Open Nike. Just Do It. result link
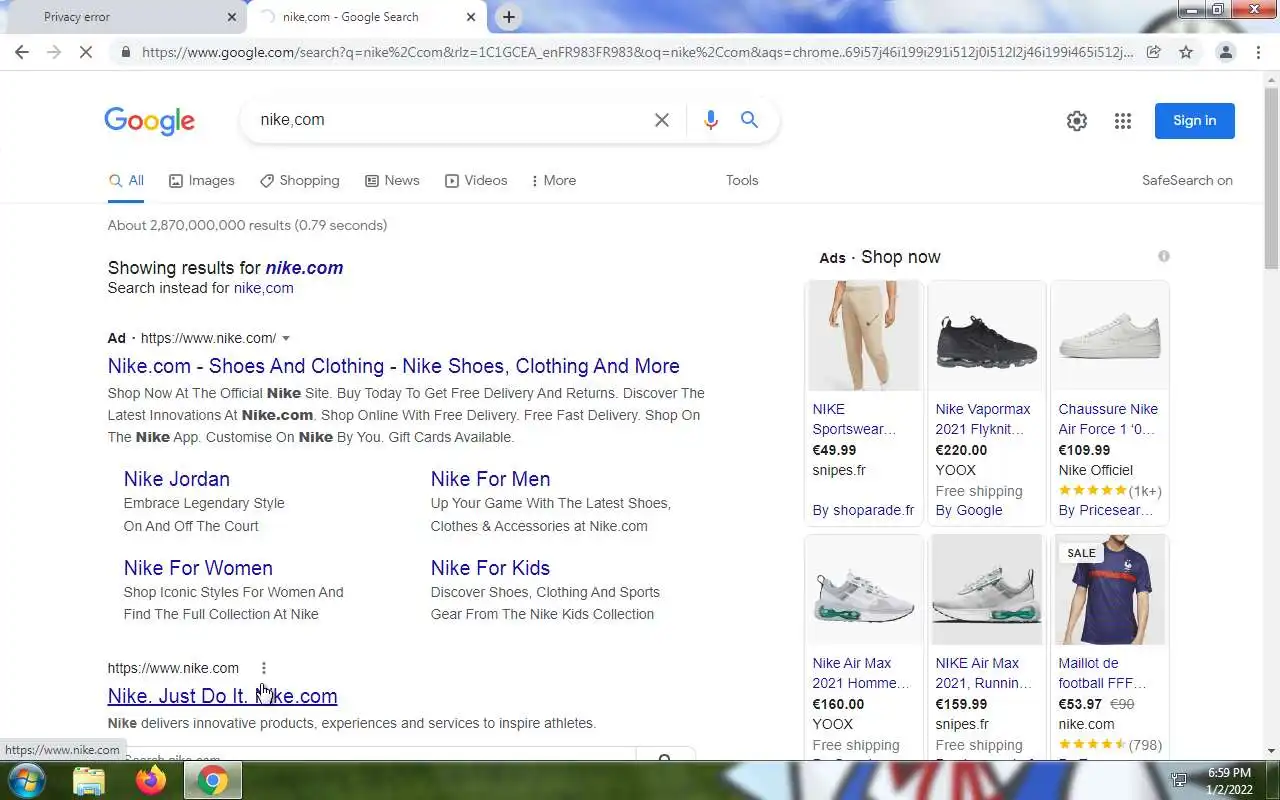The width and height of the screenshot is (1280, 800). (x=222, y=696)
